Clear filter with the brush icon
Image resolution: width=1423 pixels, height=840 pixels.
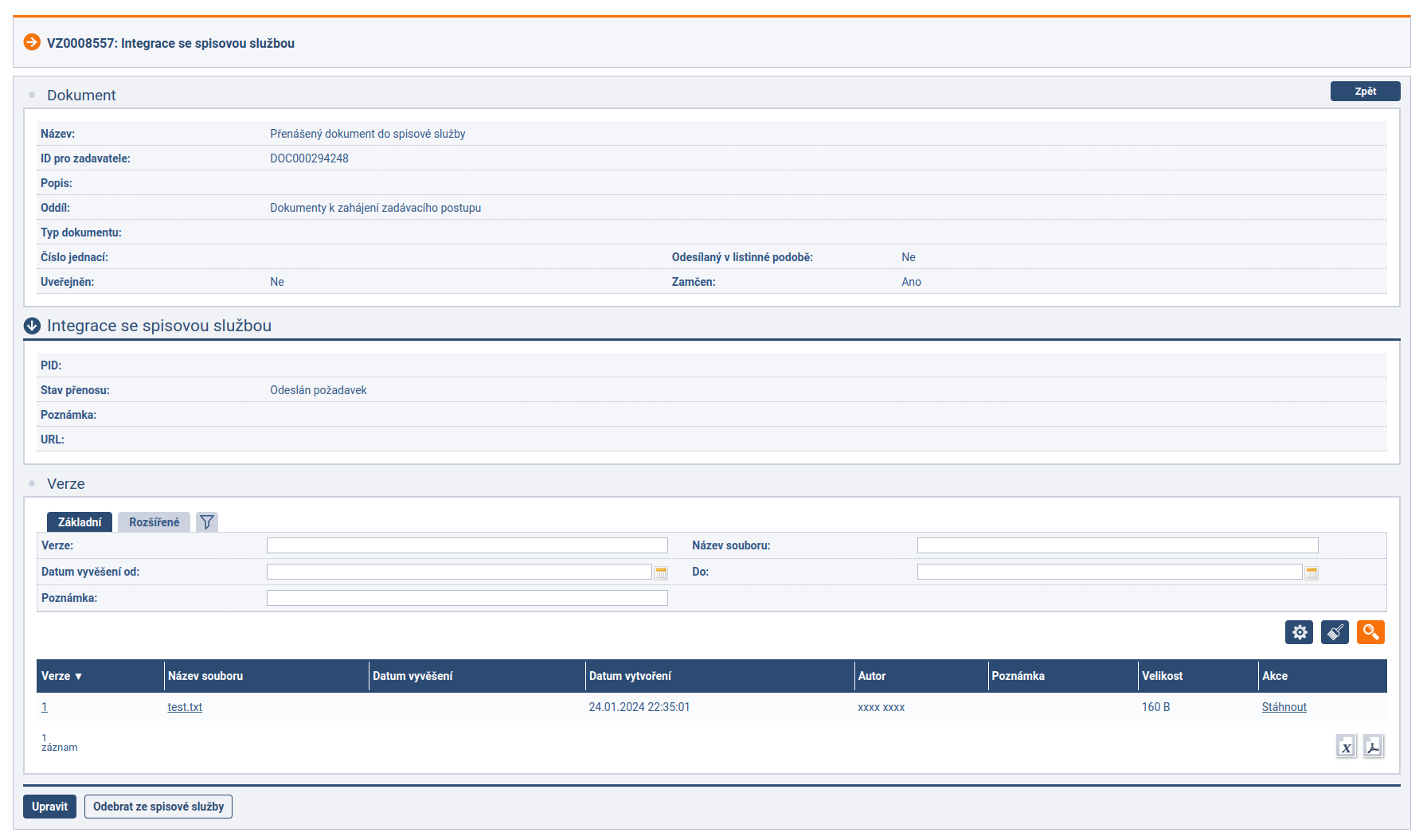click(1335, 632)
